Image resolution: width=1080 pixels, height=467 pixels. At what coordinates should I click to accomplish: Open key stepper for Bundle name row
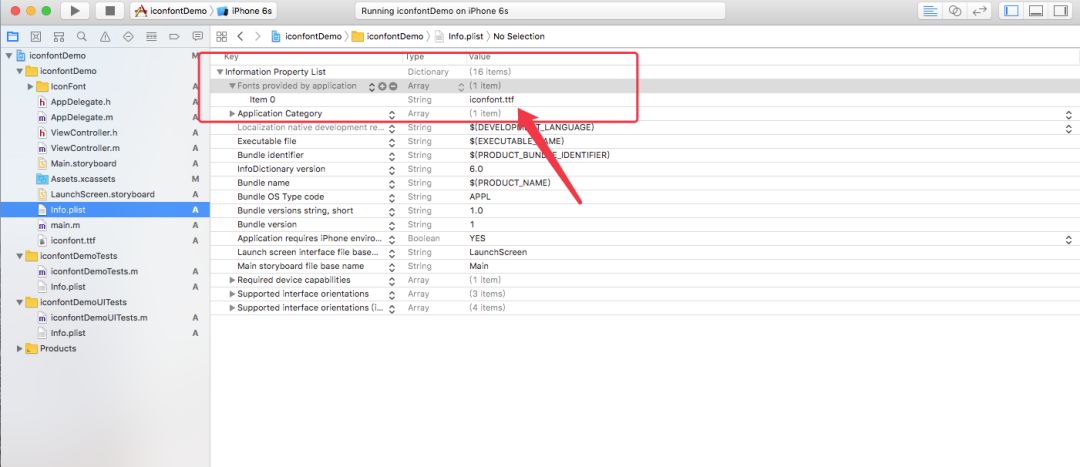[x=392, y=183]
